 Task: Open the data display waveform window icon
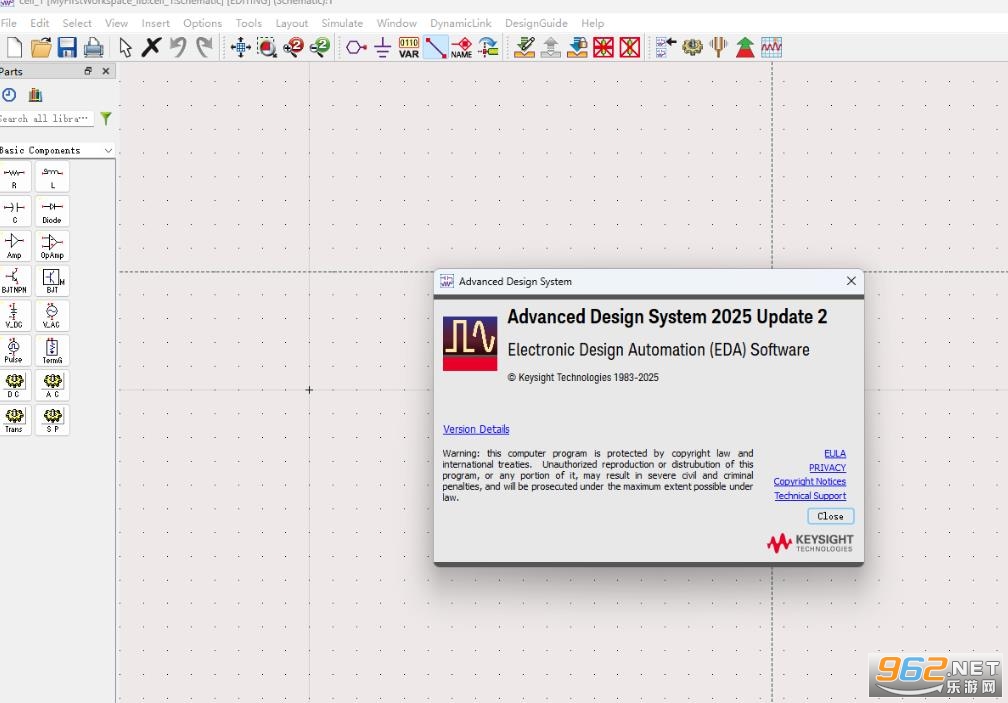[771, 48]
